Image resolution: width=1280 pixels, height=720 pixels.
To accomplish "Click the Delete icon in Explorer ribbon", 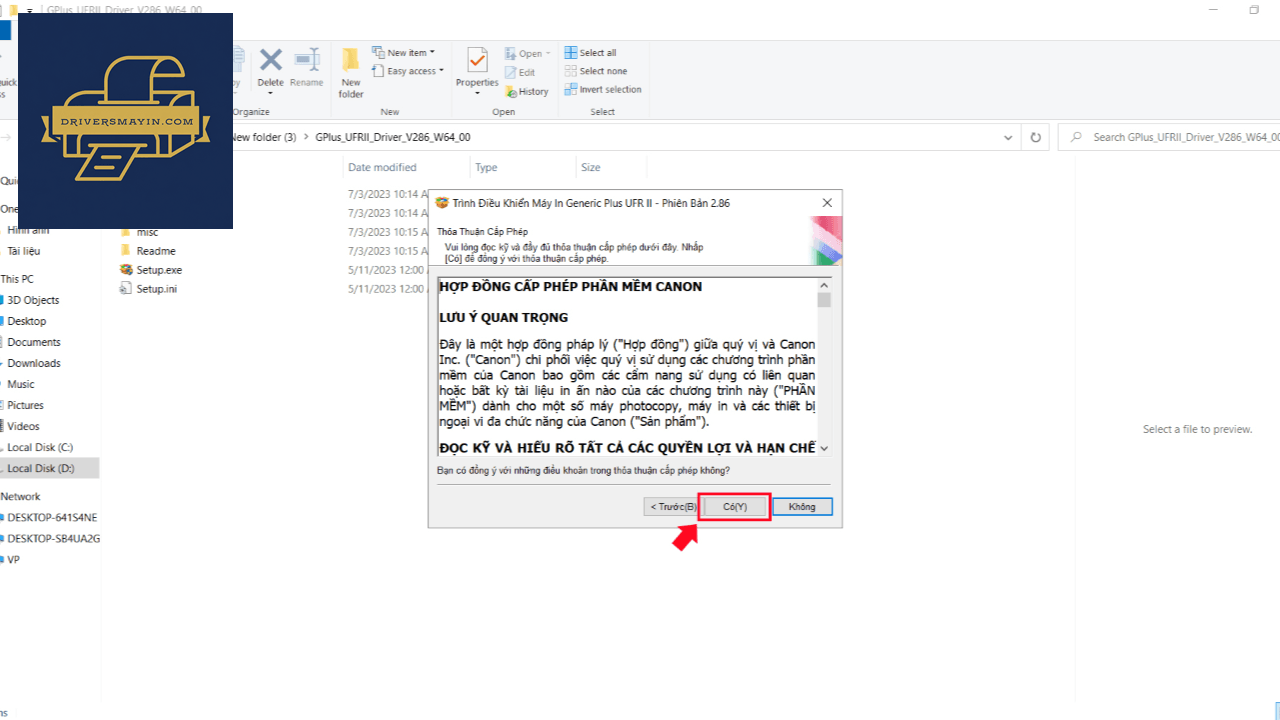I will click(270, 60).
